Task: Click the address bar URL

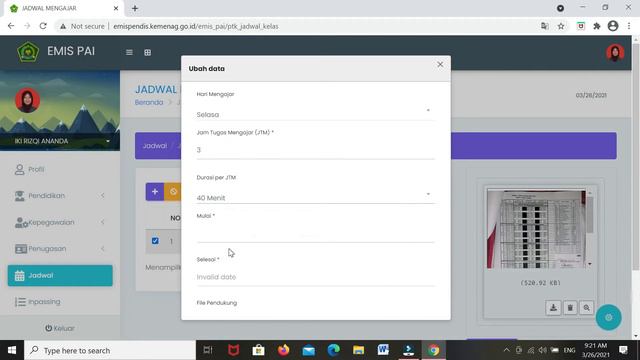Action: [x=196, y=26]
